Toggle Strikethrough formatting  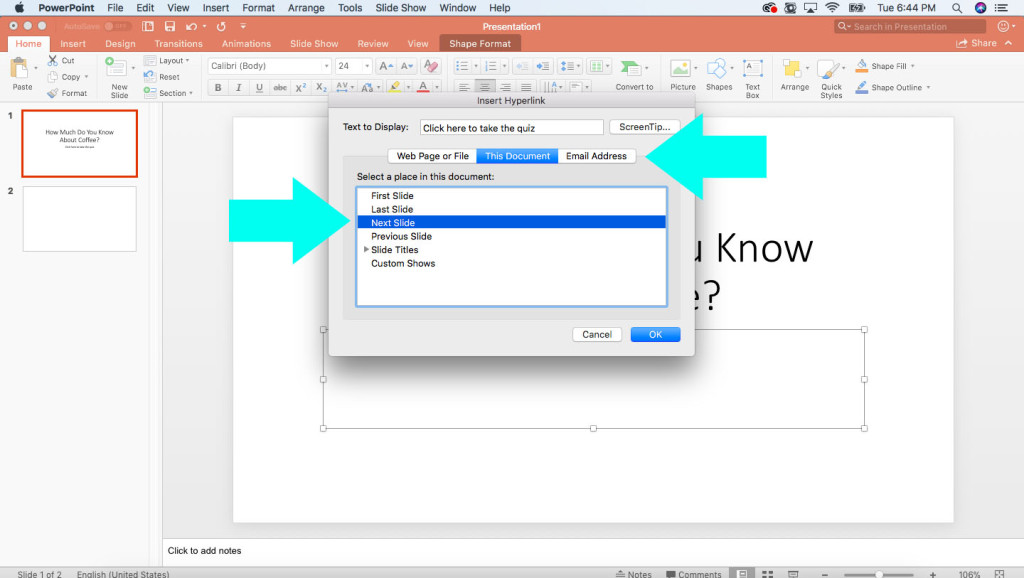pyautogui.click(x=280, y=88)
